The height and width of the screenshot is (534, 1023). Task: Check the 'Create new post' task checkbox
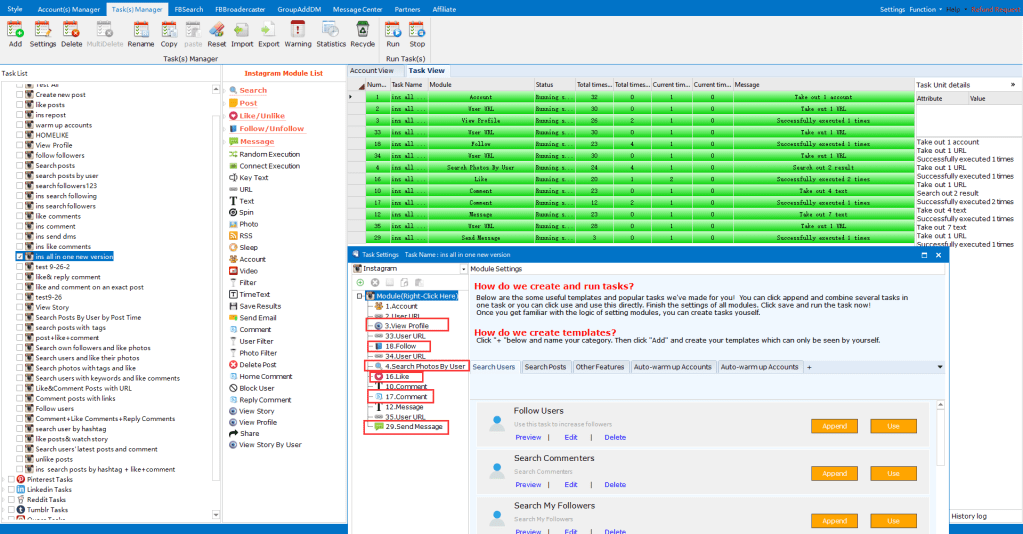19,95
